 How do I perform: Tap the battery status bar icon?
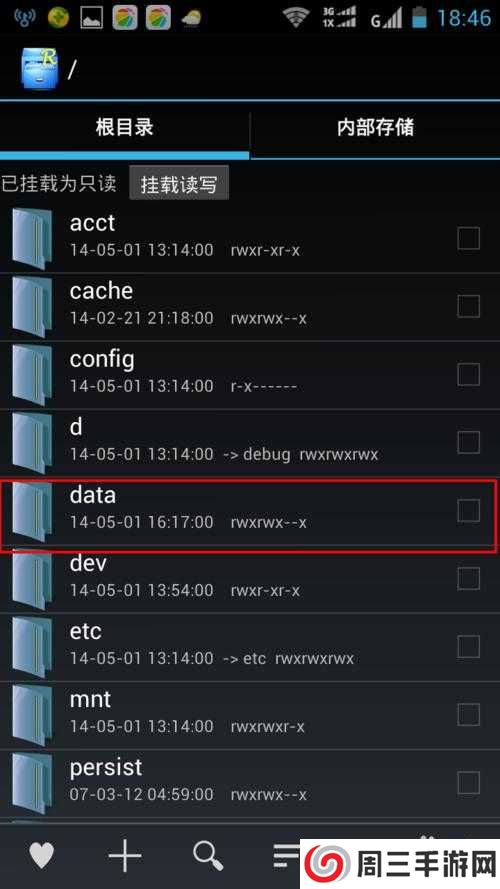pyautogui.click(x=419, y=18)
